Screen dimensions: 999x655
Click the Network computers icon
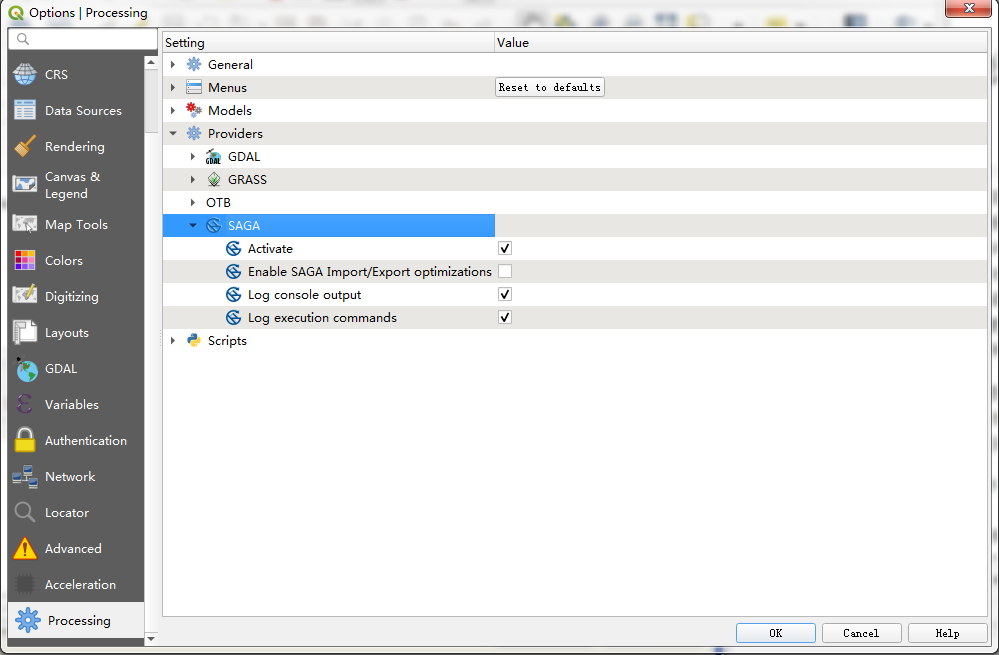pyautogui.click(x=25, y=477)
